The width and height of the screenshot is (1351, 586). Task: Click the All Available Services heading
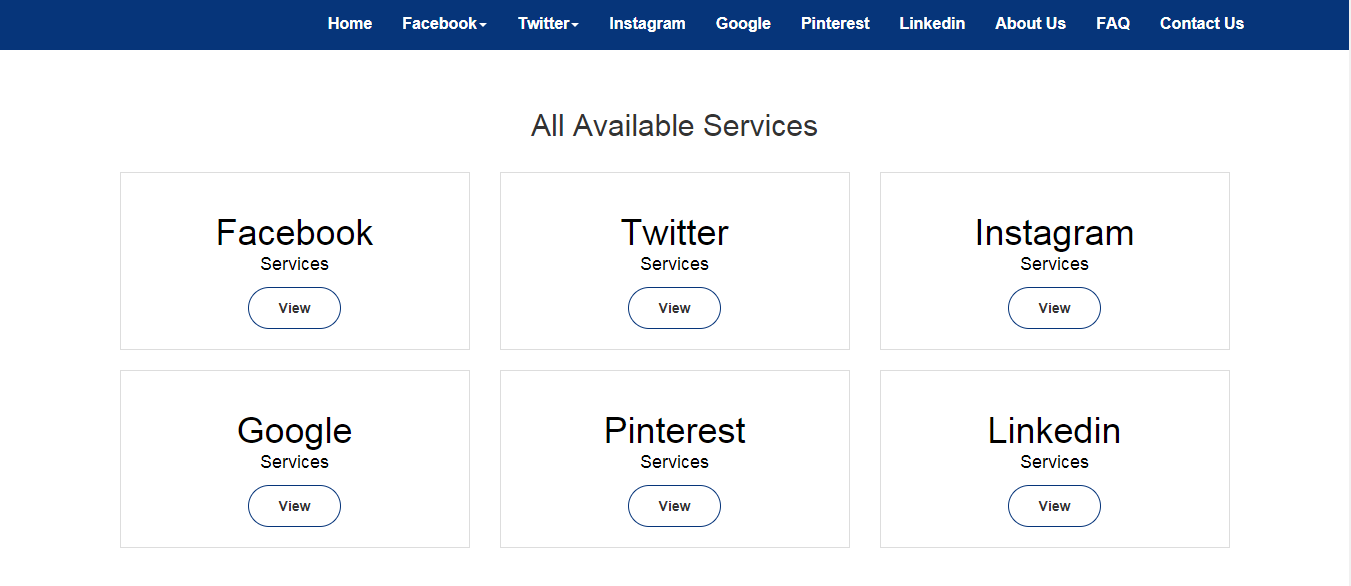[674, 126]
